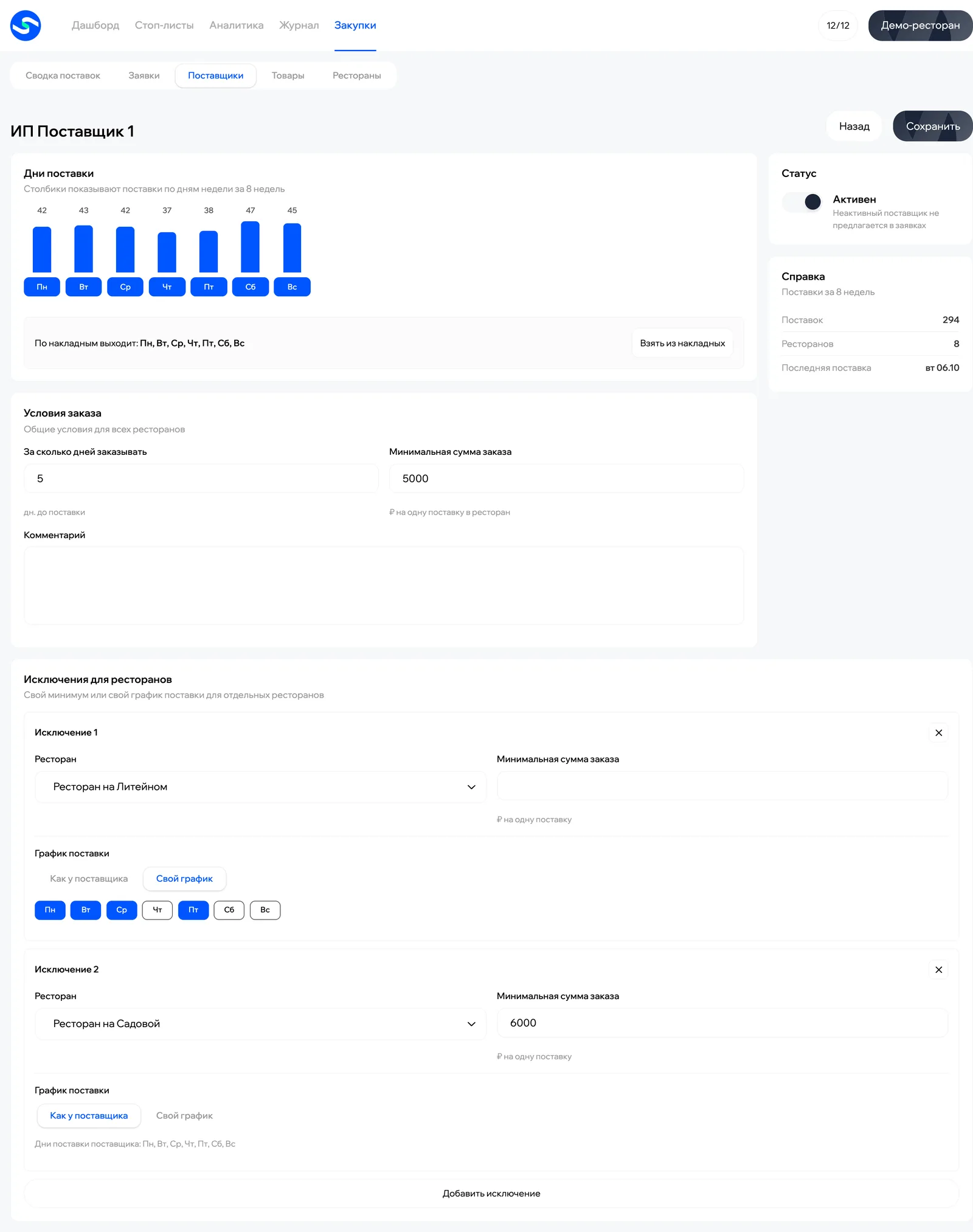Image resolution: width=973 pixels, height=1232 pixels.
Task: Toggle the Активен status switch
Action: pos(803,202)
